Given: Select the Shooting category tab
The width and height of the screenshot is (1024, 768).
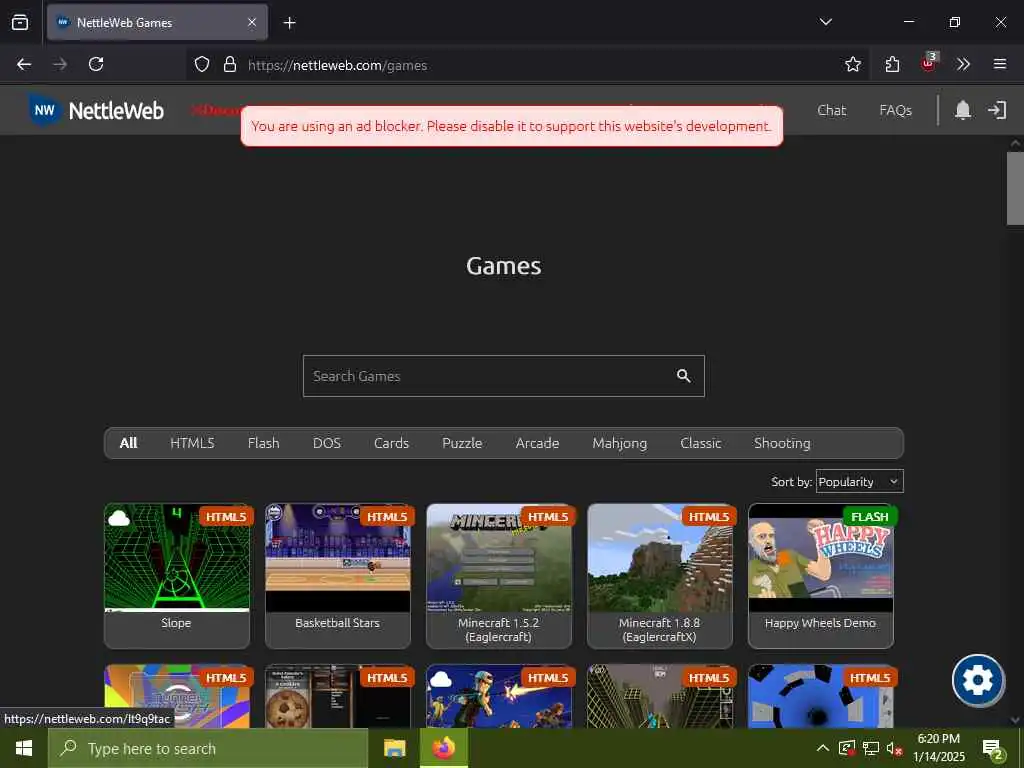Looking at the screenshot, I should click(x=782, y=443).
